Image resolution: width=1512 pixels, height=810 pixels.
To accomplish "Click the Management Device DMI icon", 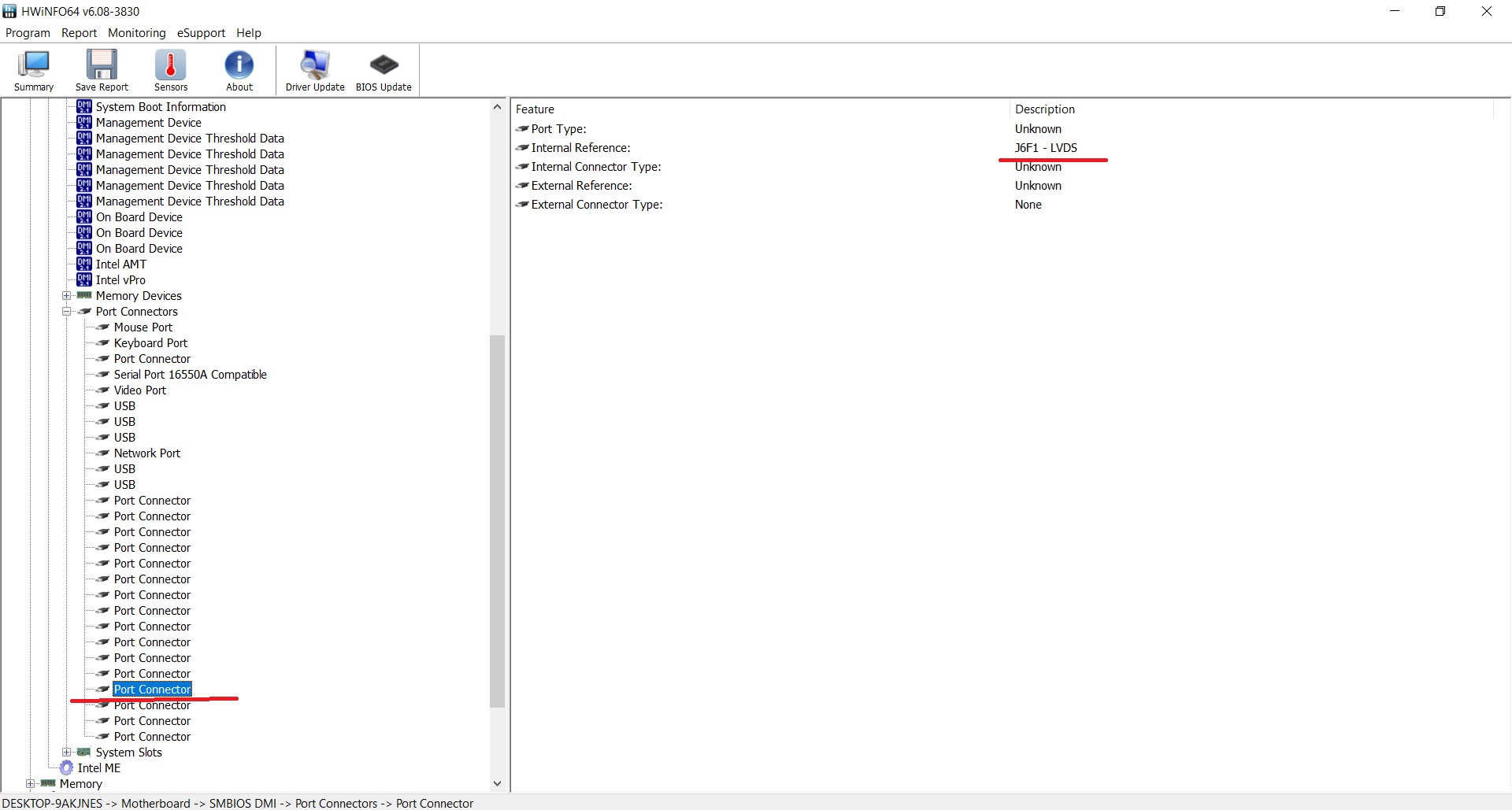I will [x=84, y=122].
